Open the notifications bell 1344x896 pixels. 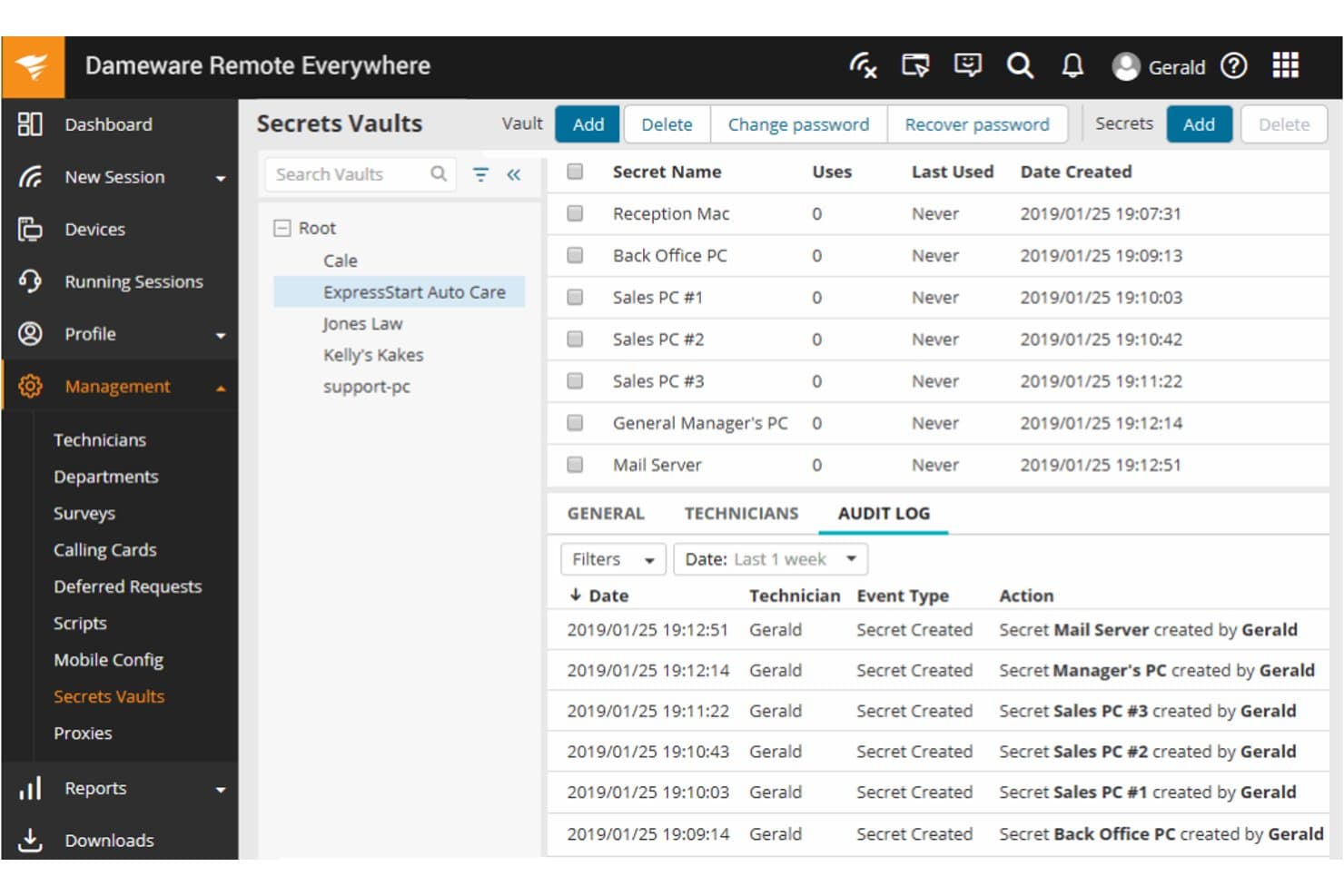[1072, 65]
